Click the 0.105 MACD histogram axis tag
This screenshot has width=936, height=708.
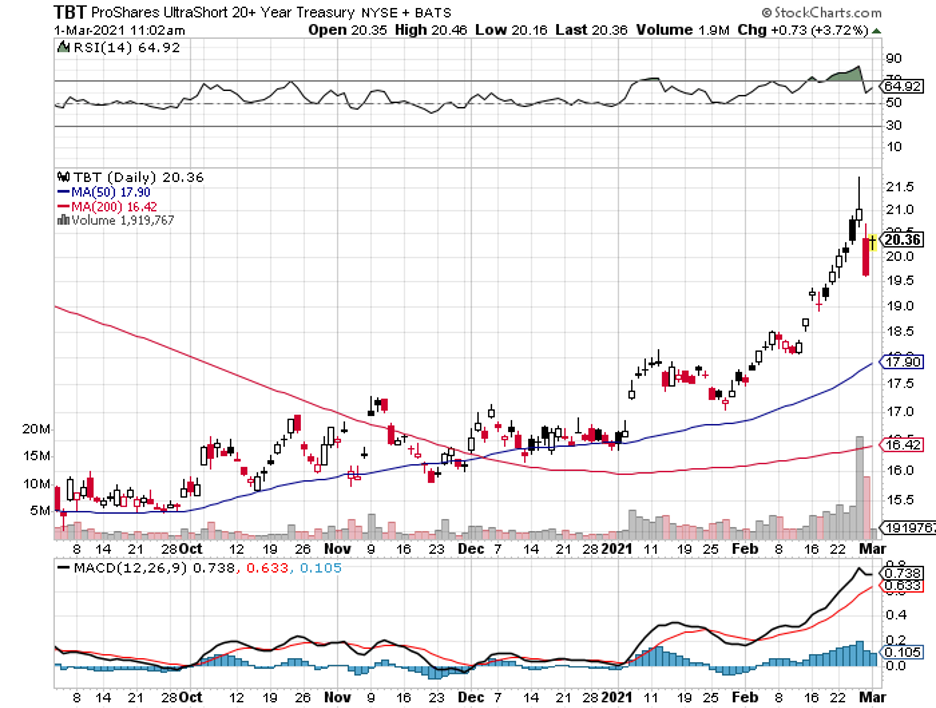(903, 652)
